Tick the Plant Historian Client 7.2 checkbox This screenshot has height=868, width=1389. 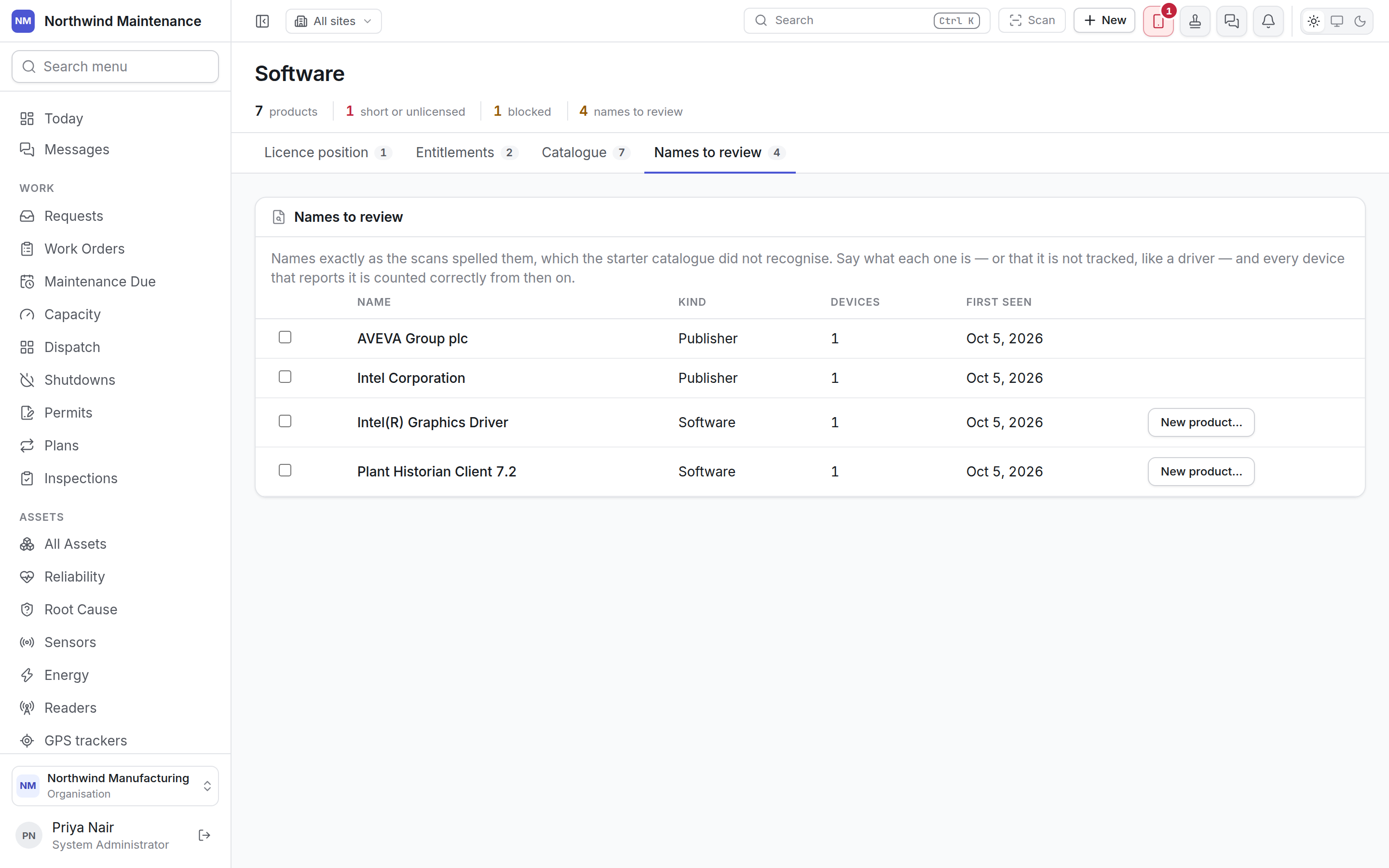coord(285,470)
